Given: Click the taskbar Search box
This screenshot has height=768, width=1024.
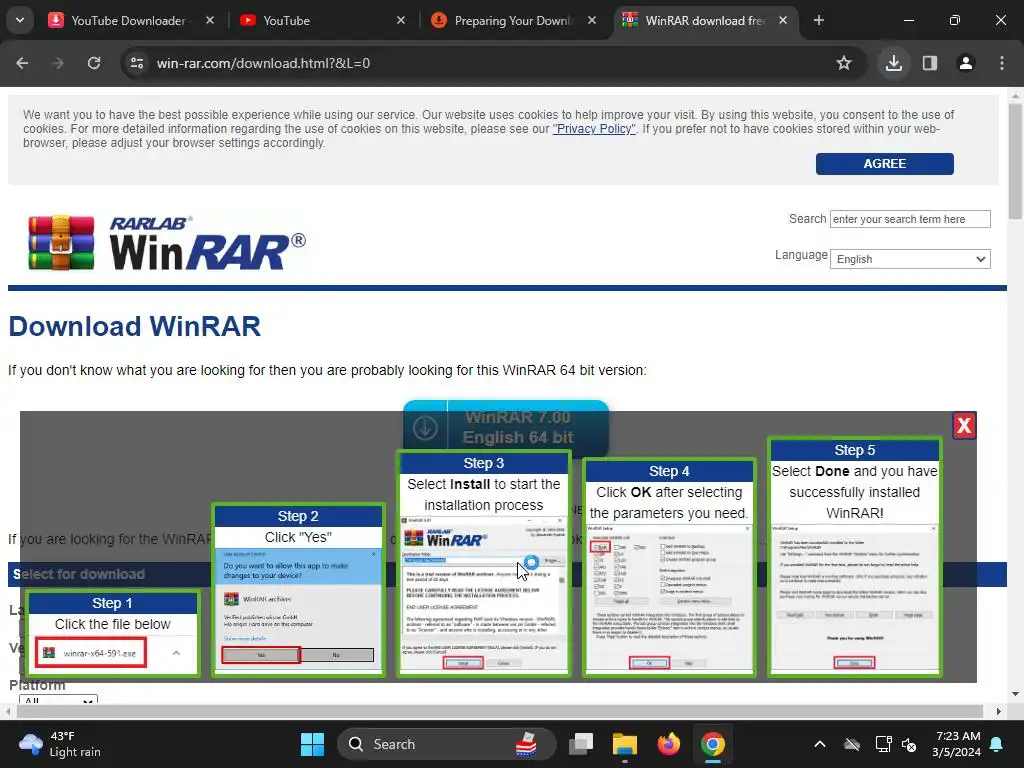Looking at the screenshot, I should 447,744.
